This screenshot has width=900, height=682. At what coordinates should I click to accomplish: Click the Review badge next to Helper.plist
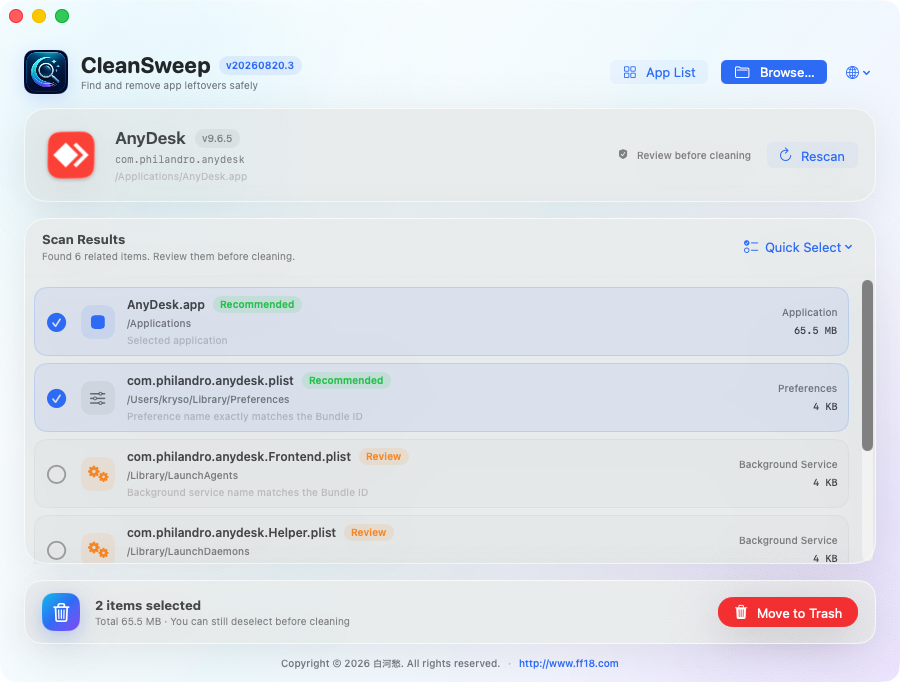pyautogui.click(x=368, y=532)
